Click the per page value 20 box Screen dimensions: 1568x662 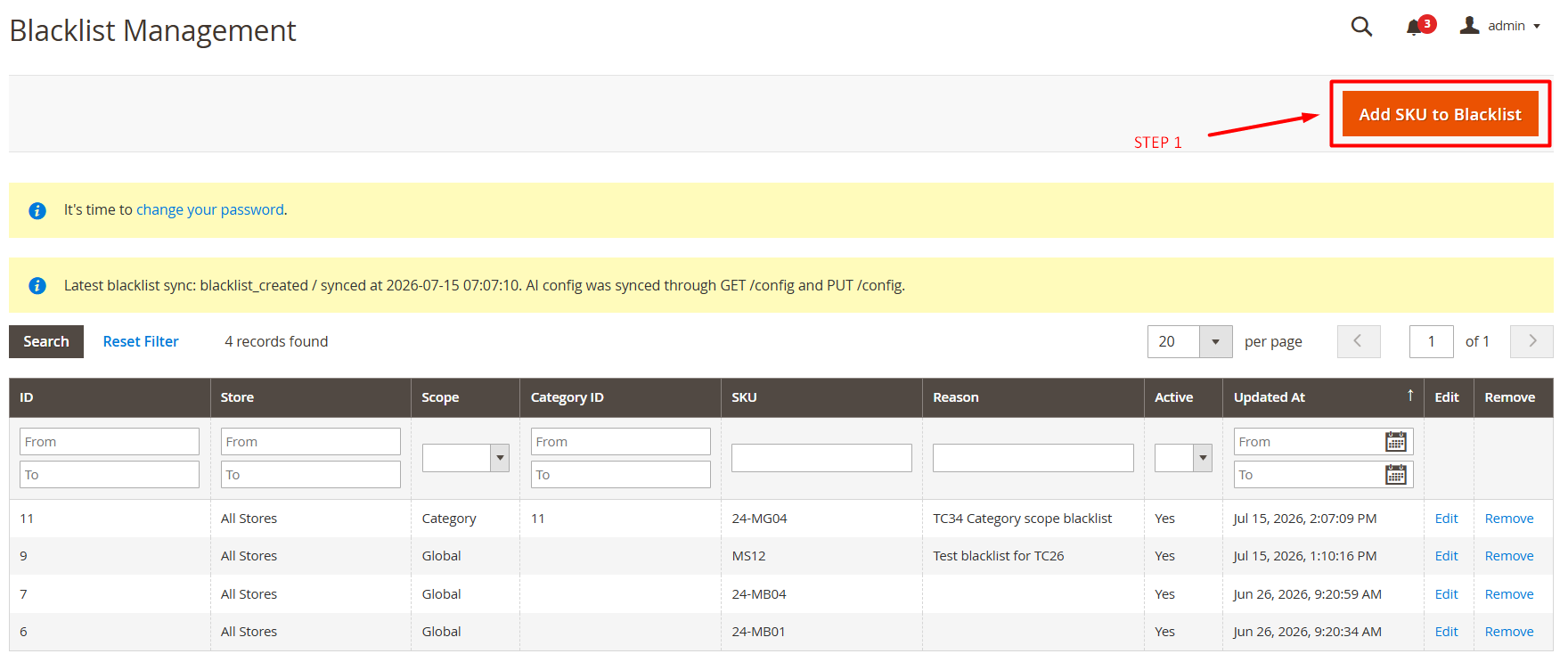point(1173,341)
